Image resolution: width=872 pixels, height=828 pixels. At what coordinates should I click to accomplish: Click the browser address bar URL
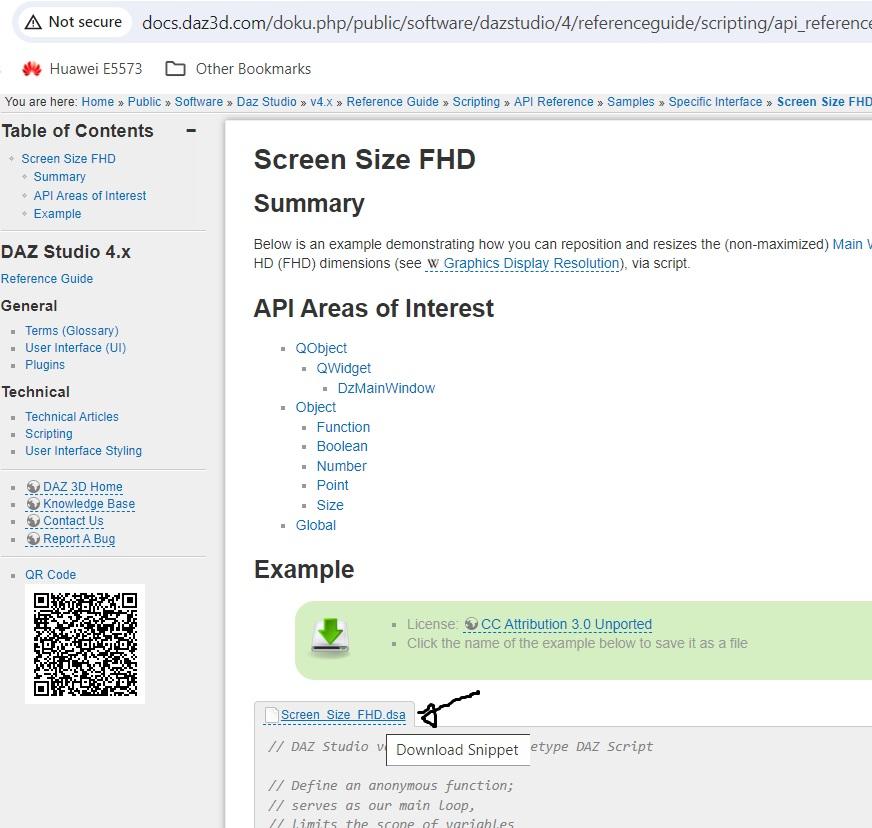click(x=506, y=23)
